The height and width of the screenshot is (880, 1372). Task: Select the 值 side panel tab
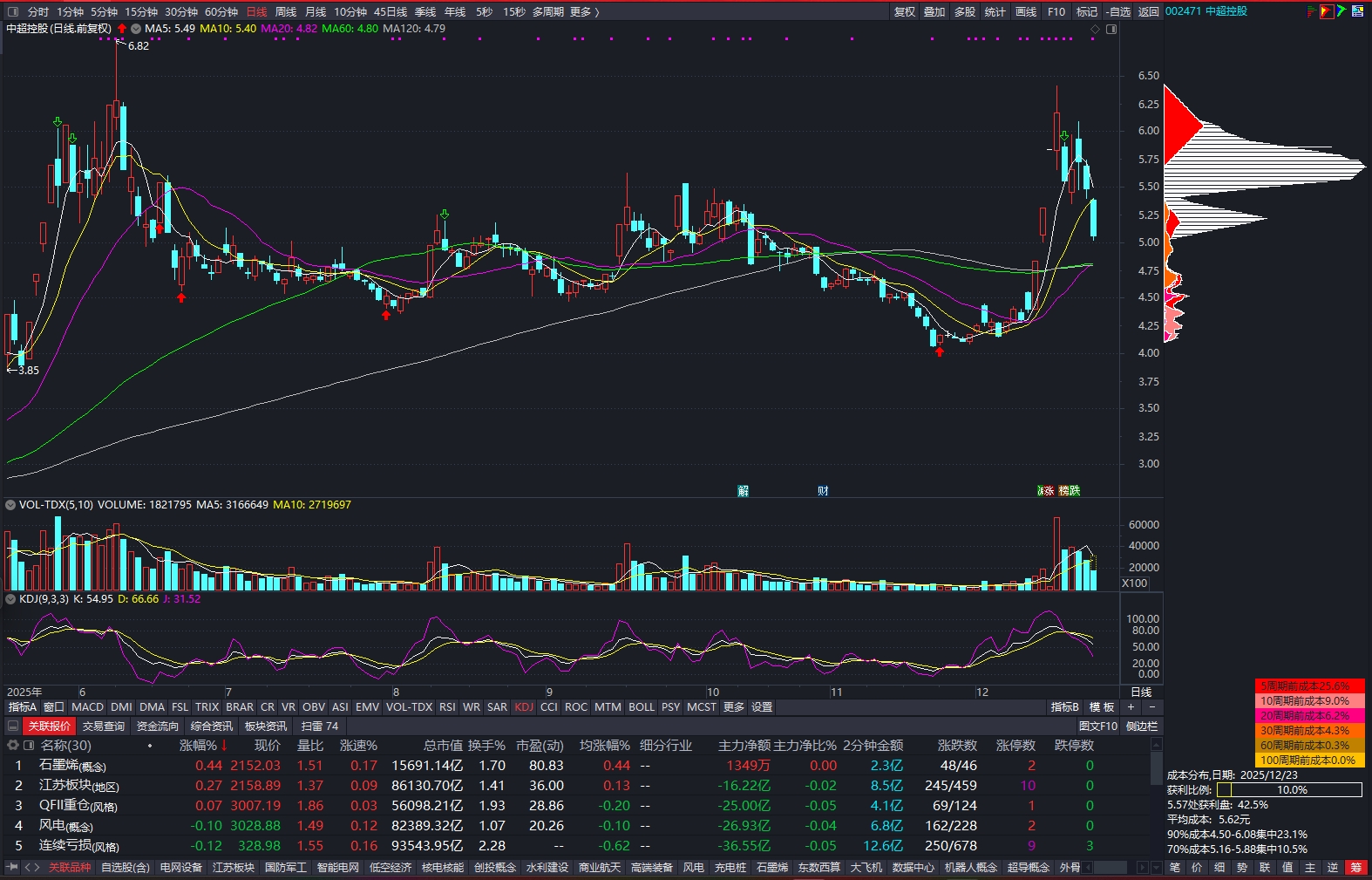(x=1287, y=868)
